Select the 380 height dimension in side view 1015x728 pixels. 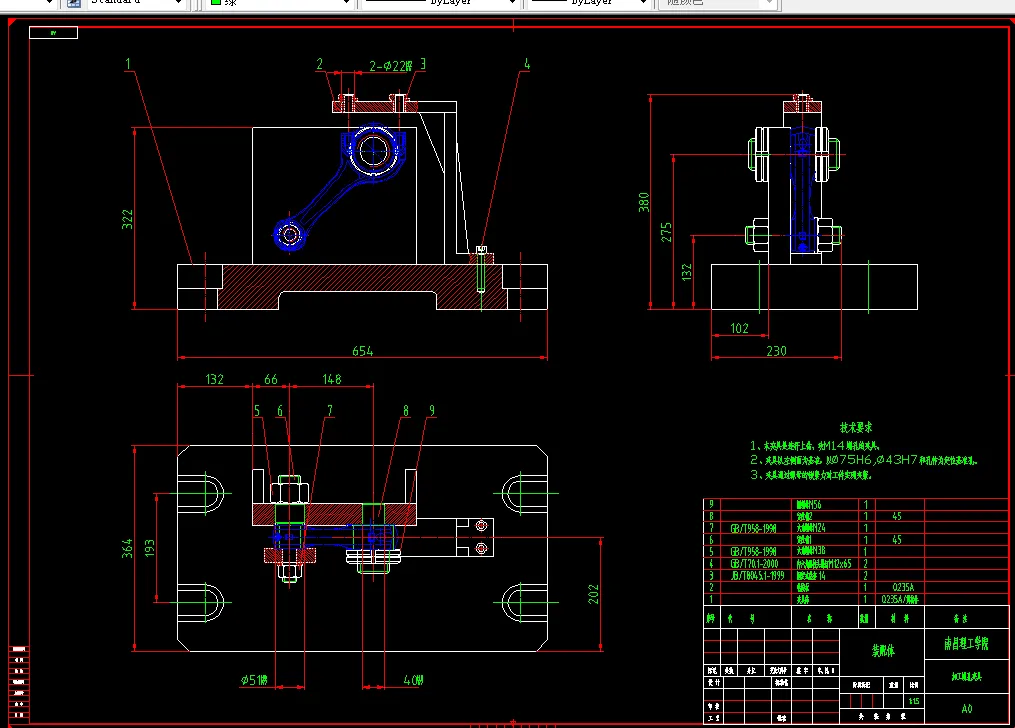[x=643, y=202]
